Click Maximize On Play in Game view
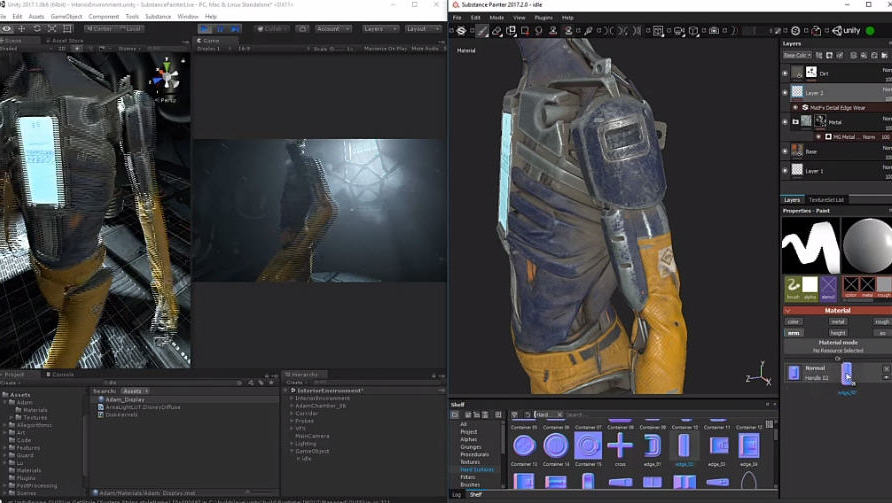Image resolution: width=892 pixels, height=503 pixels. coord(385,49)
